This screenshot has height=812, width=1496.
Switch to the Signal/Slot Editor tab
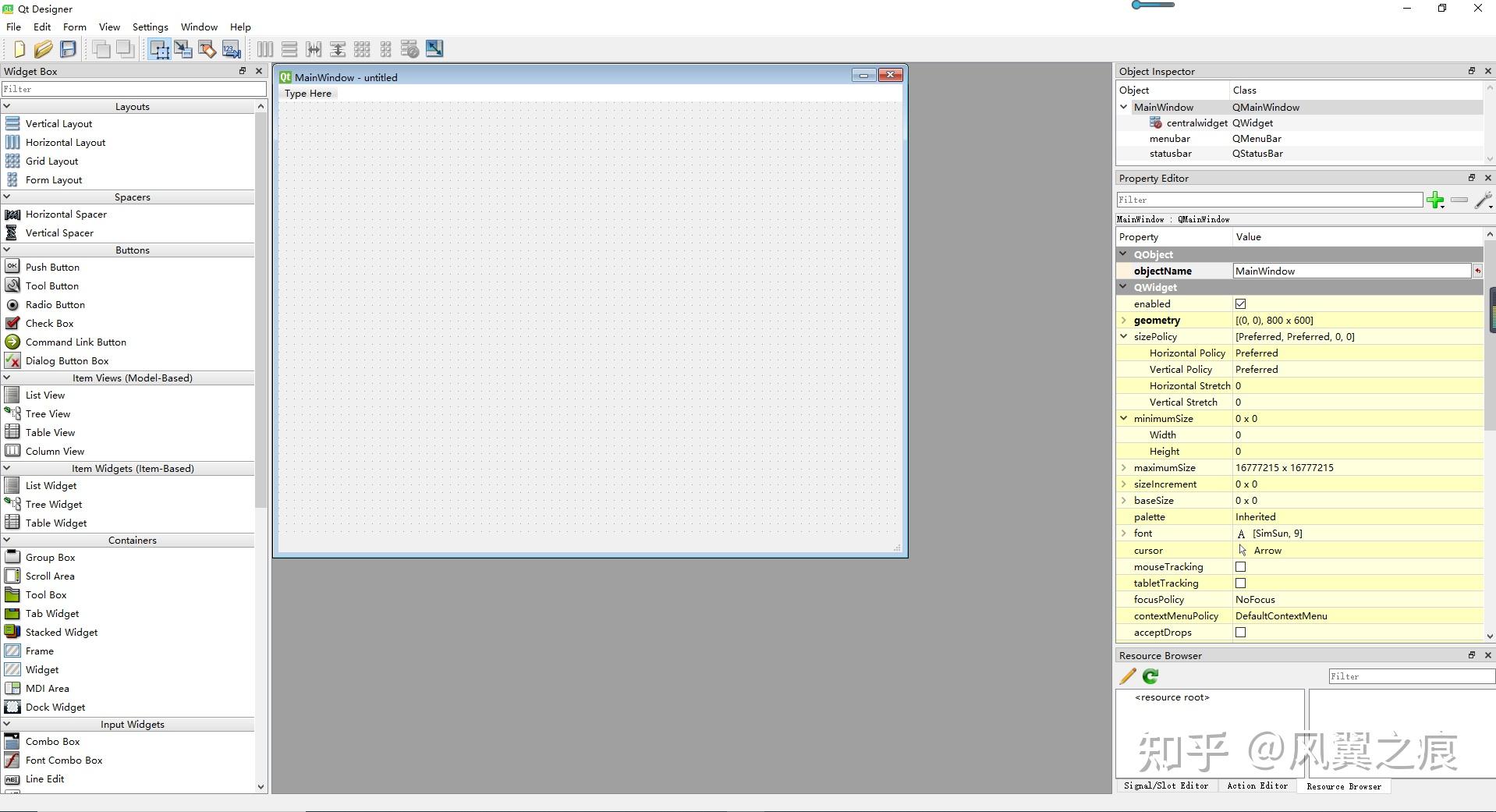[x=1166, y=785]
